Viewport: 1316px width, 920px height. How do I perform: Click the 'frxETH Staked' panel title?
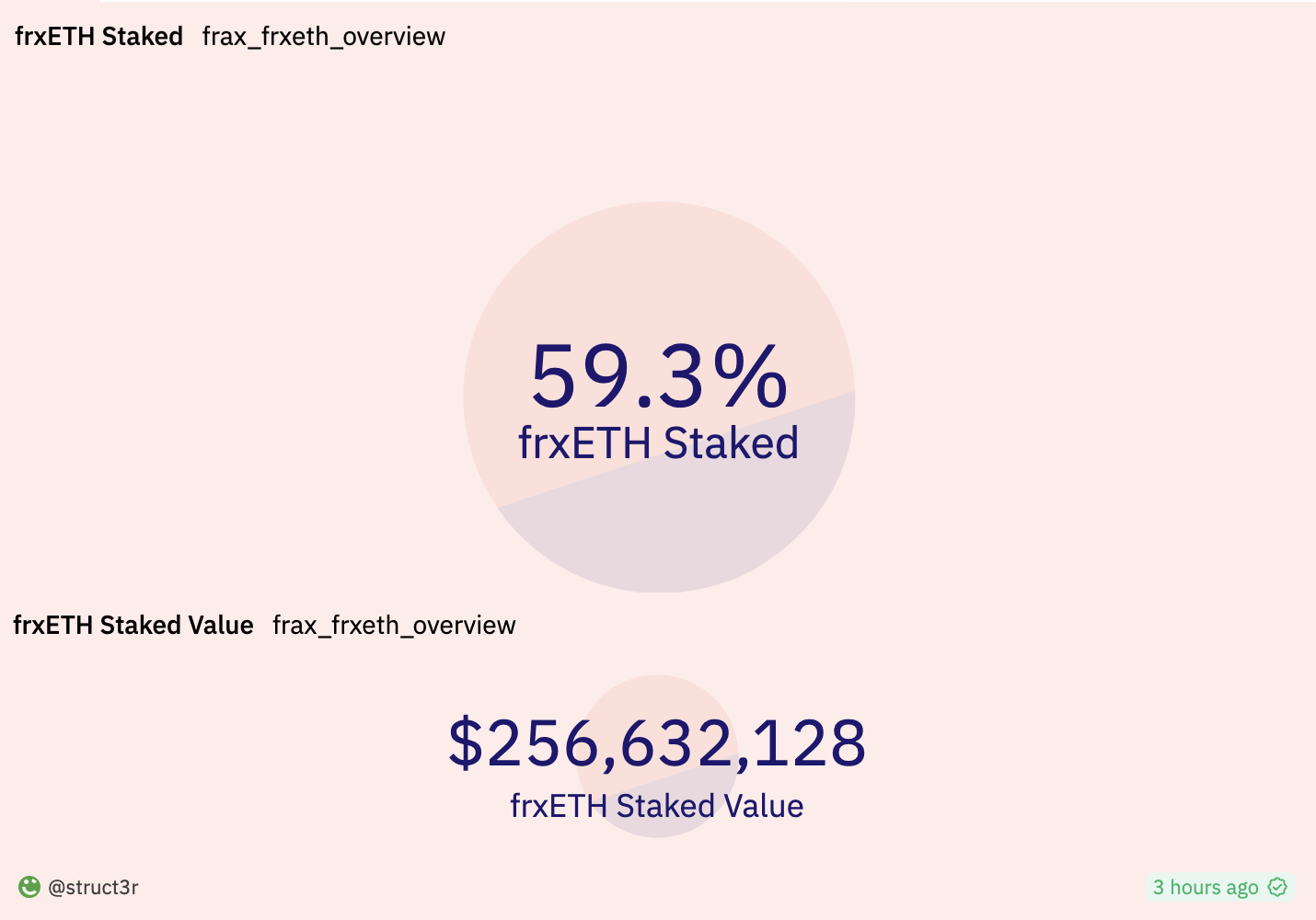98,37
